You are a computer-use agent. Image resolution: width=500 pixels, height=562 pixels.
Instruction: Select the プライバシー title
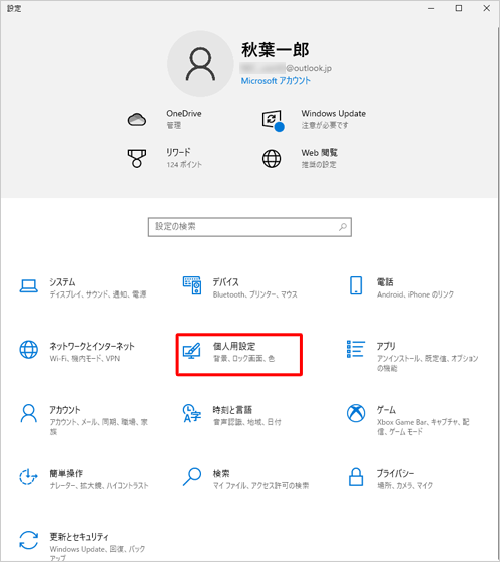pyautogui.click(x=395, y=473)
